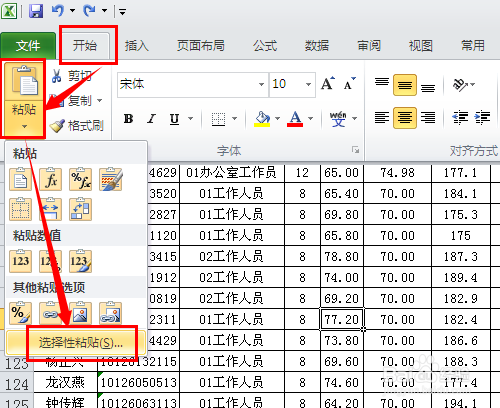This screenshot has height=408, width=500.
Task: Toggle Bold formatting
Action: coord(129,119)
